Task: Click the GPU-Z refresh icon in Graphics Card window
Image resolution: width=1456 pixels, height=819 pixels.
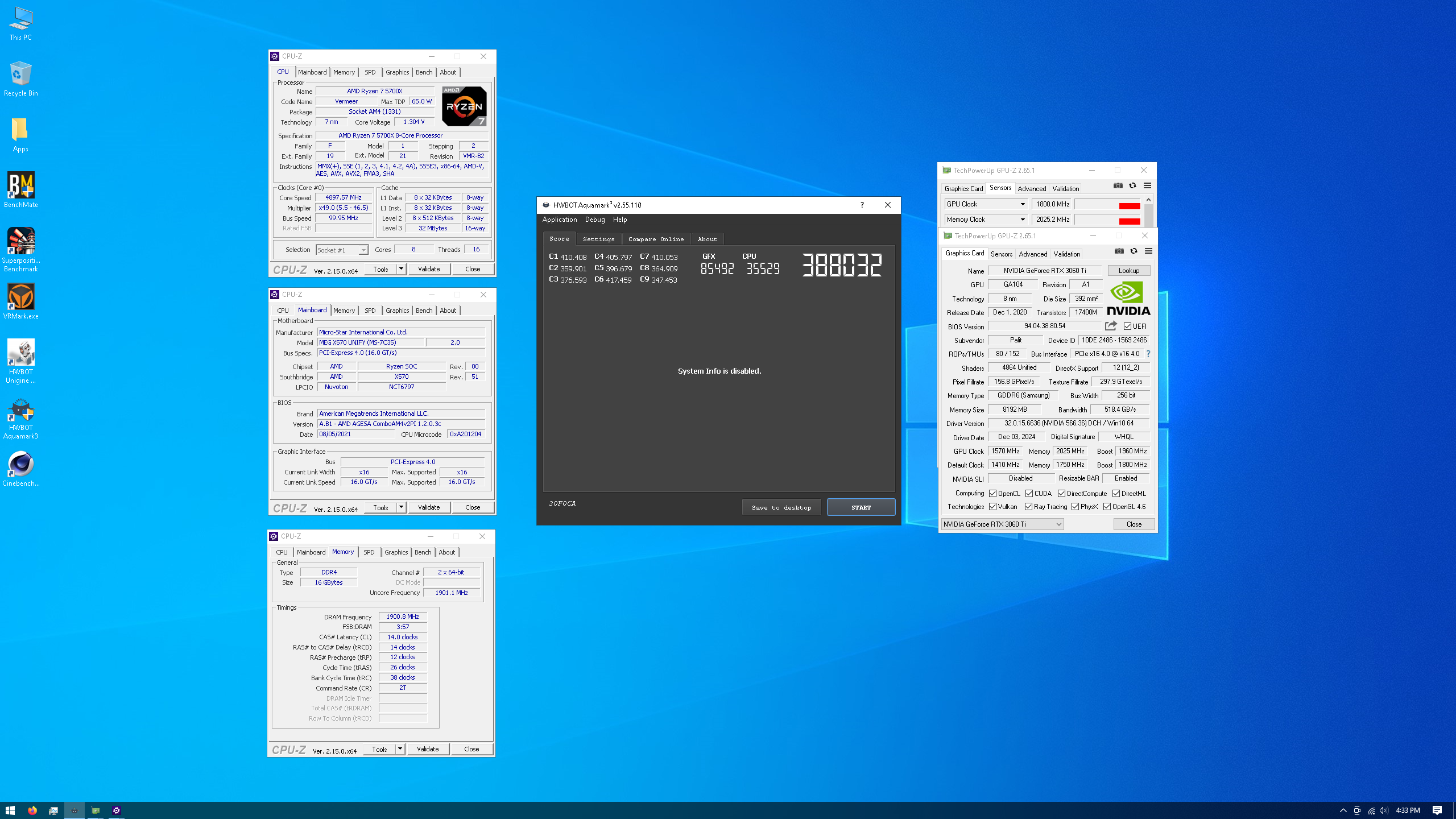Action: [x=1134, y=251]
